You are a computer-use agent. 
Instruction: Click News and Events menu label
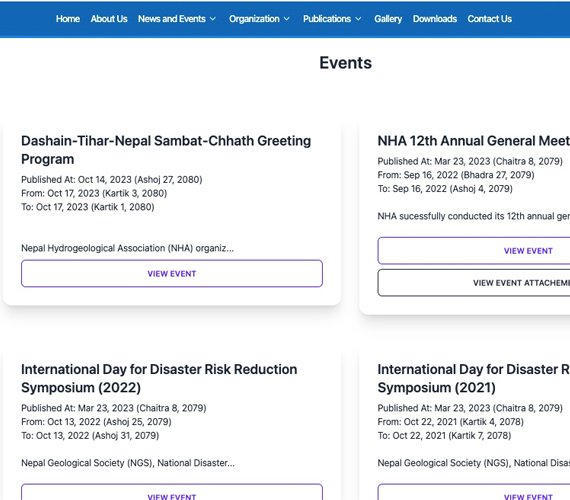[172, 19]
